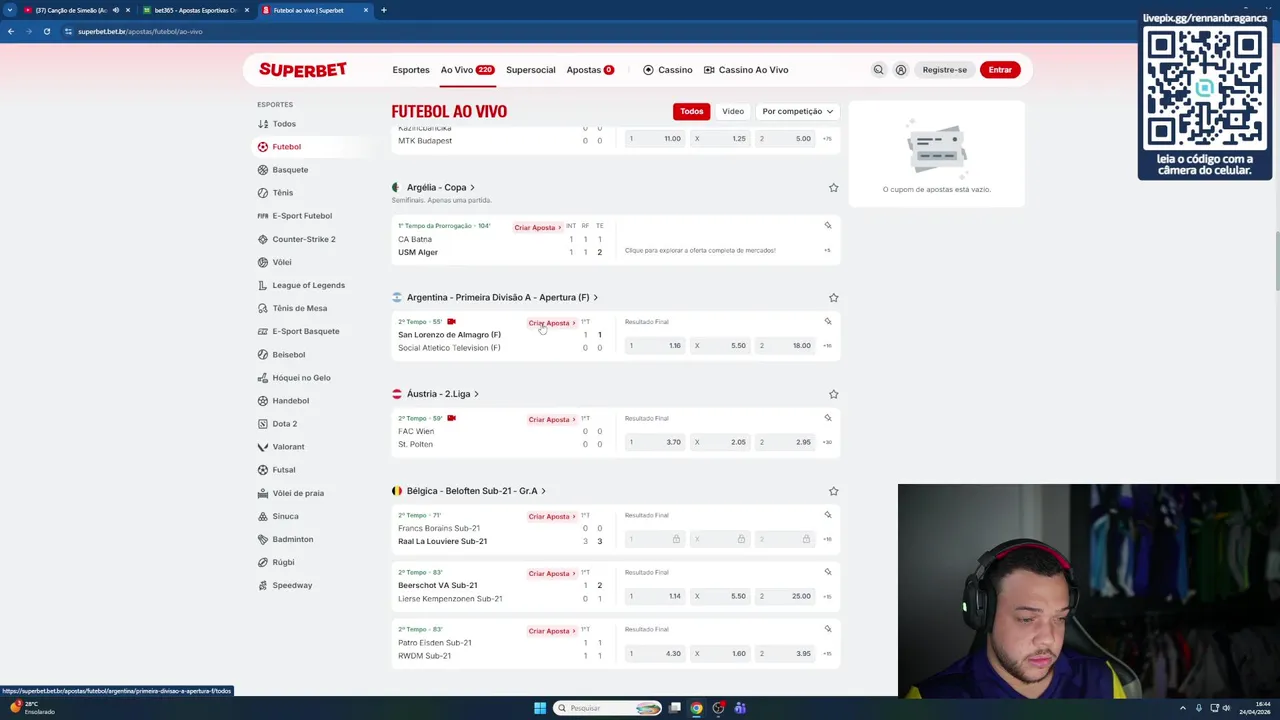Pin the San Lorenzo de Almagro match
Viewport: 1280px width, 720px height.
[x=827, y=321]
